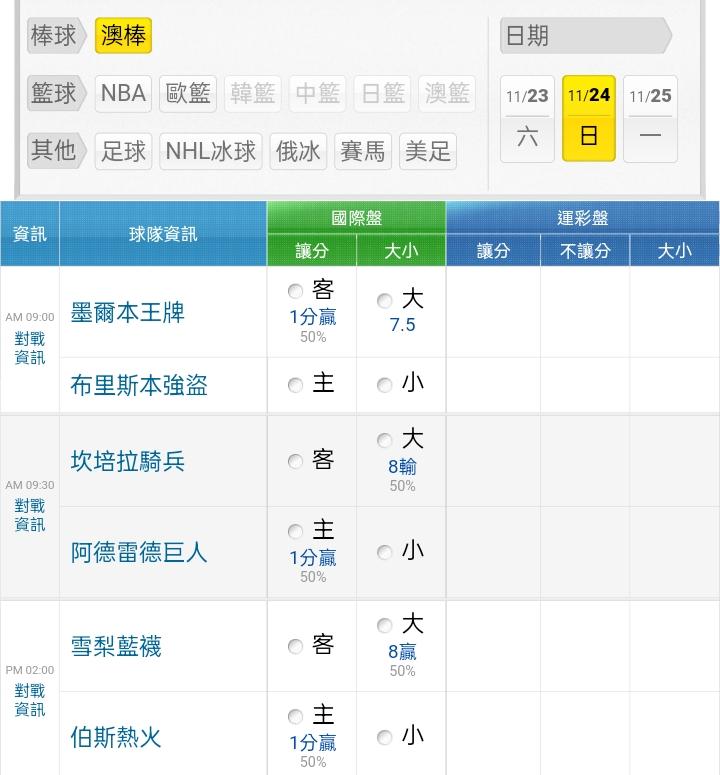
Task: Click the 8輸 over/under value
Action: coord(402,467)
